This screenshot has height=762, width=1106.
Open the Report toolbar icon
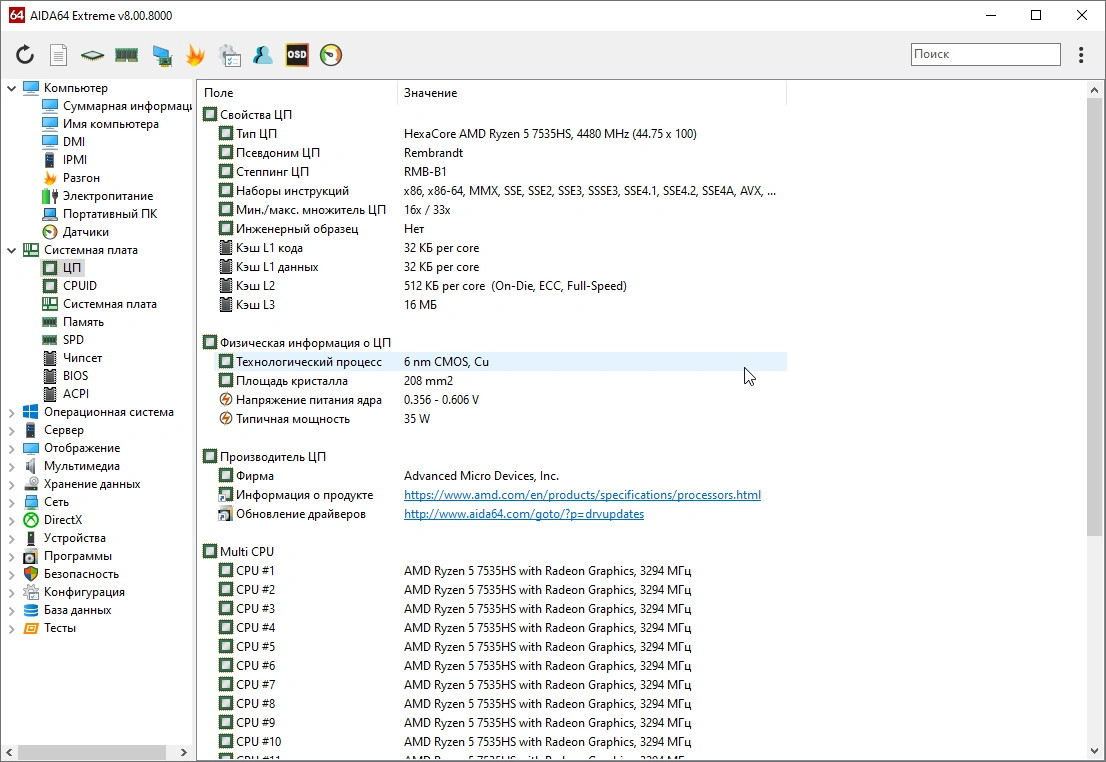point(59,55)
